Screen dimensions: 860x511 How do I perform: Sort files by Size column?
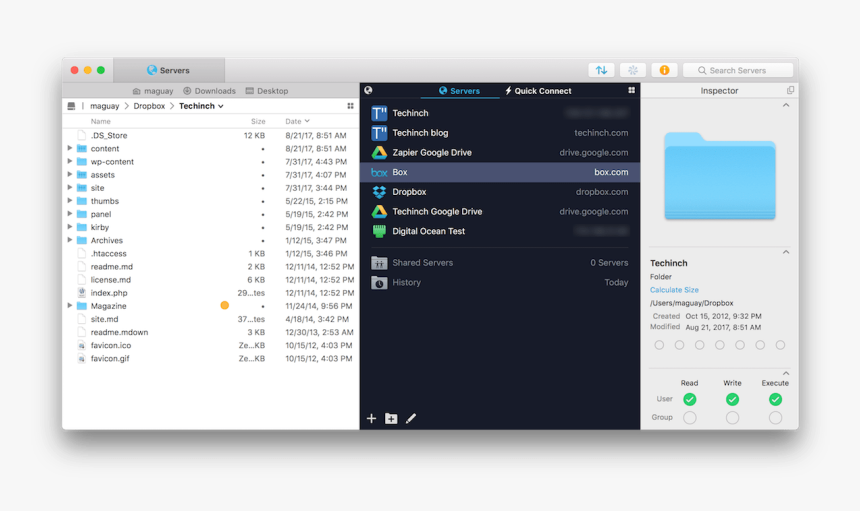point(258,121)
